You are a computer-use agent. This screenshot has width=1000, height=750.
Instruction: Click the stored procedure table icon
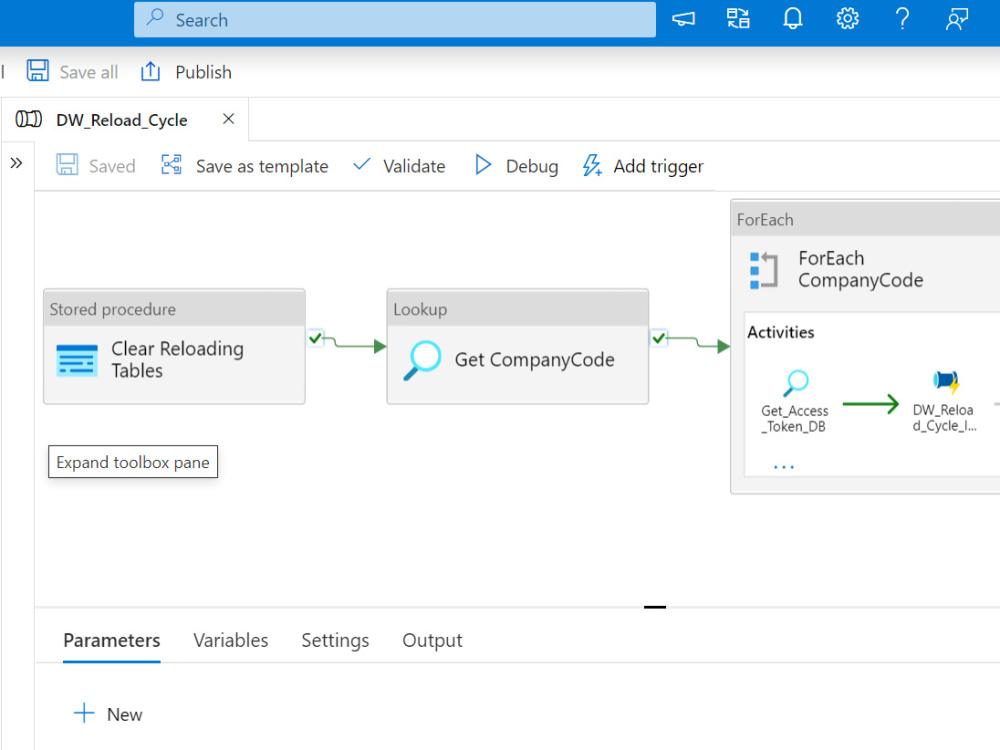click(x=77, y=360)
